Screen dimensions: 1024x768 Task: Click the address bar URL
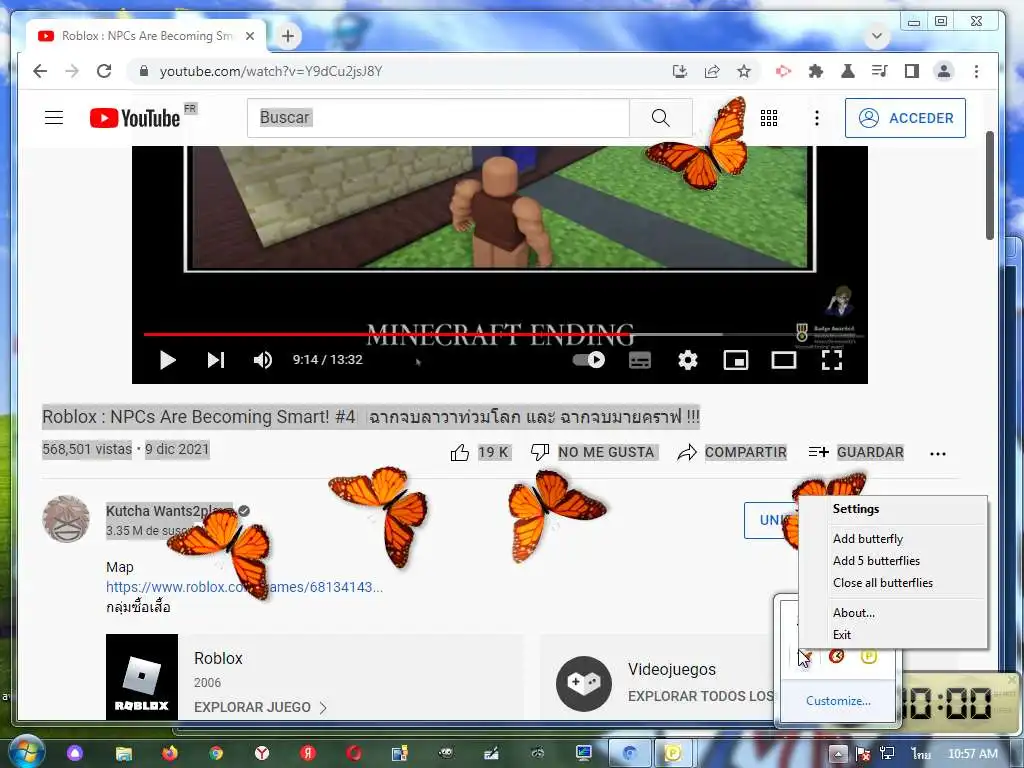click(270, 71)
